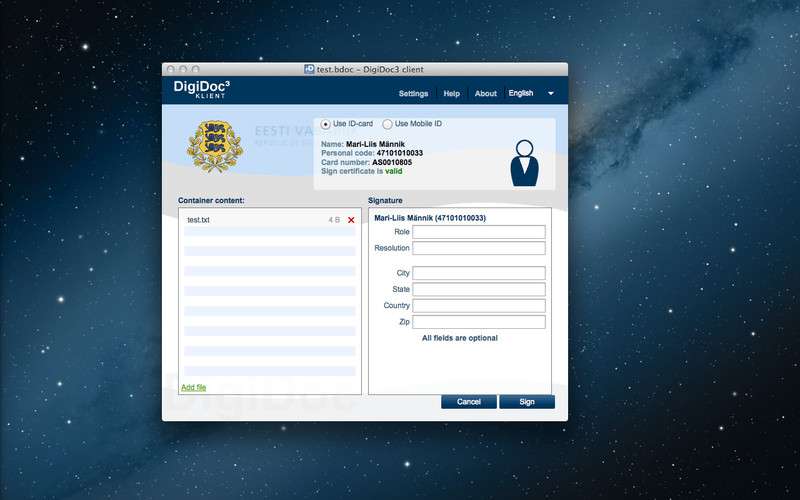Image resolution: width=800 pixels, height=500 pixels.
Task: Focus the Resolution input field
Action: click(479, 248)
